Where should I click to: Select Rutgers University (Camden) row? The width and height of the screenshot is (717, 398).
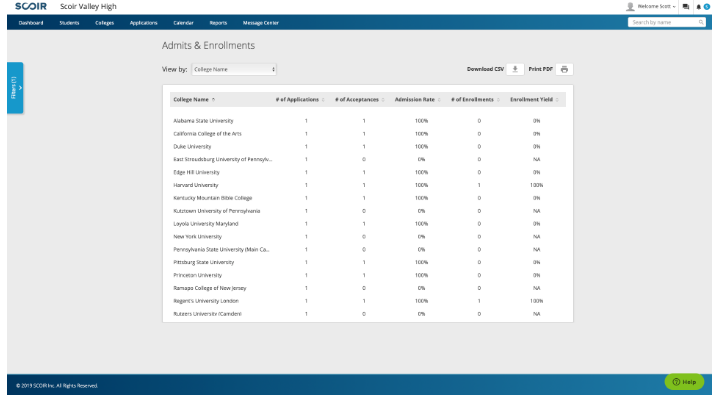[368, 314]
